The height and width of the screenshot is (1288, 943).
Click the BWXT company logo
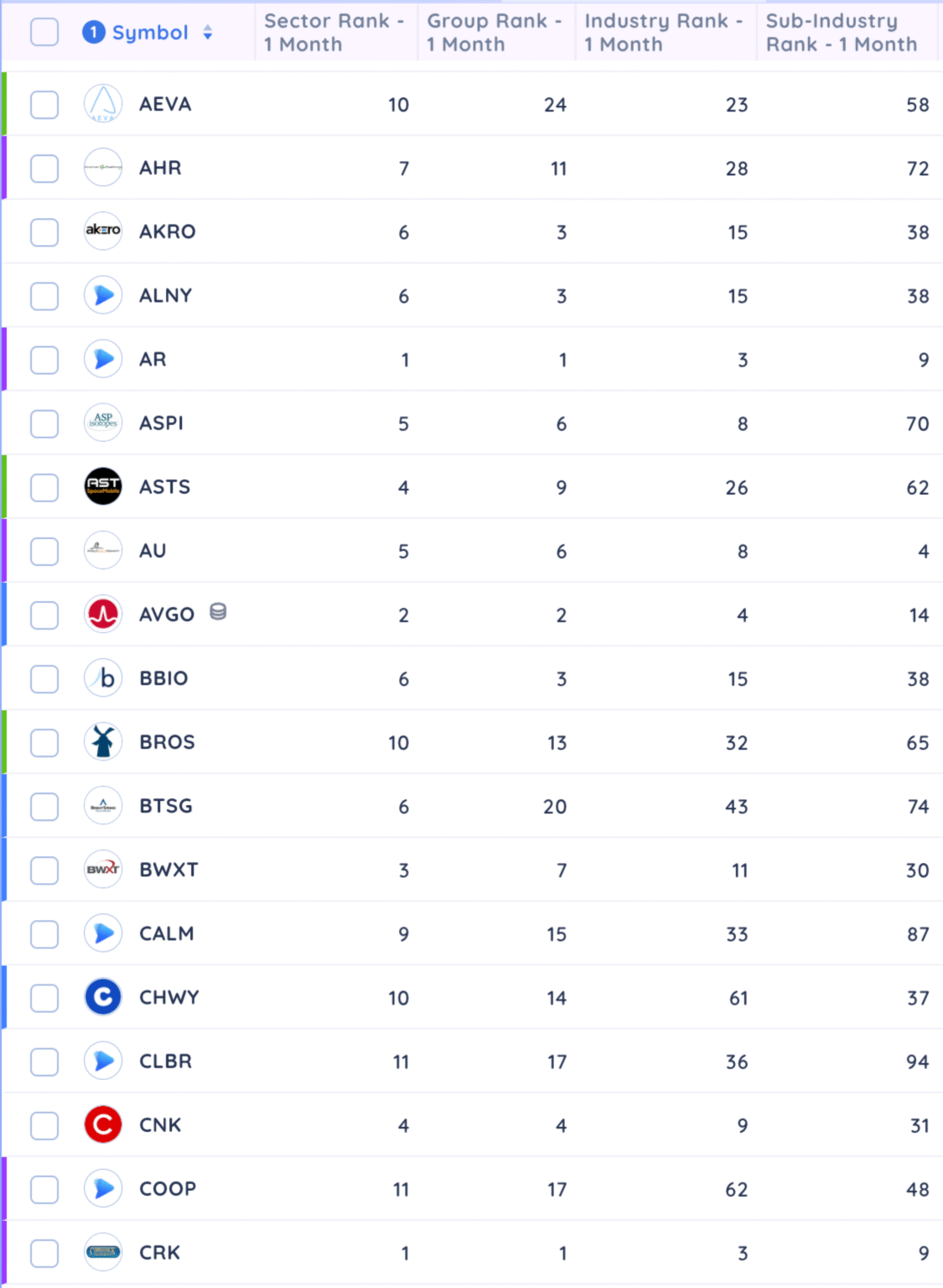[103, 870]
